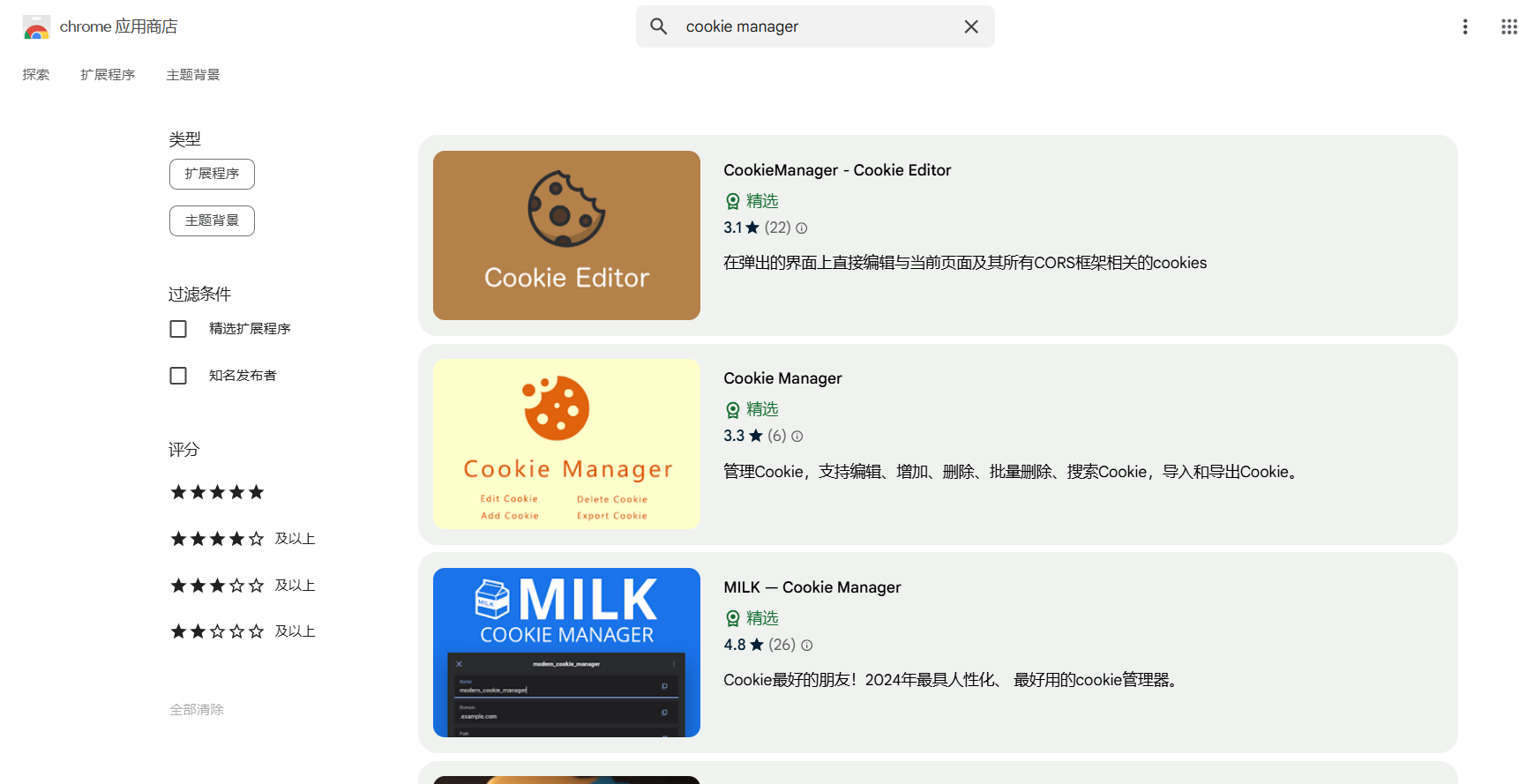Click the (22) review count

(x=777, y=228)
